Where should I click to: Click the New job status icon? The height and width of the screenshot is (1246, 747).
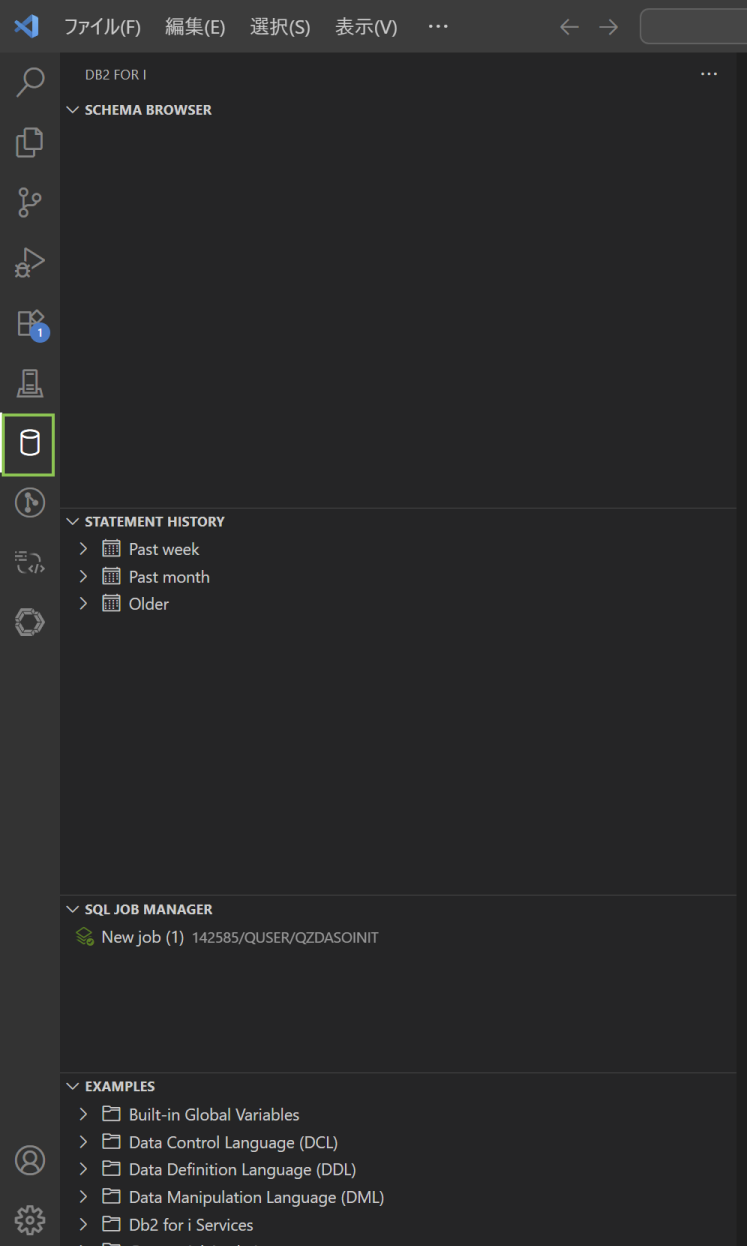85,938
